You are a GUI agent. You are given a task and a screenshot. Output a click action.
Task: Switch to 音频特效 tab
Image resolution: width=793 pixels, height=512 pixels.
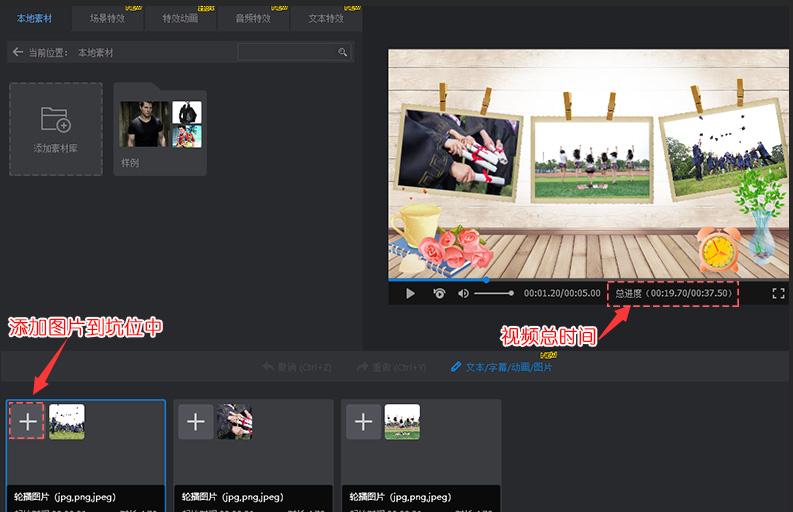(252, 18)
